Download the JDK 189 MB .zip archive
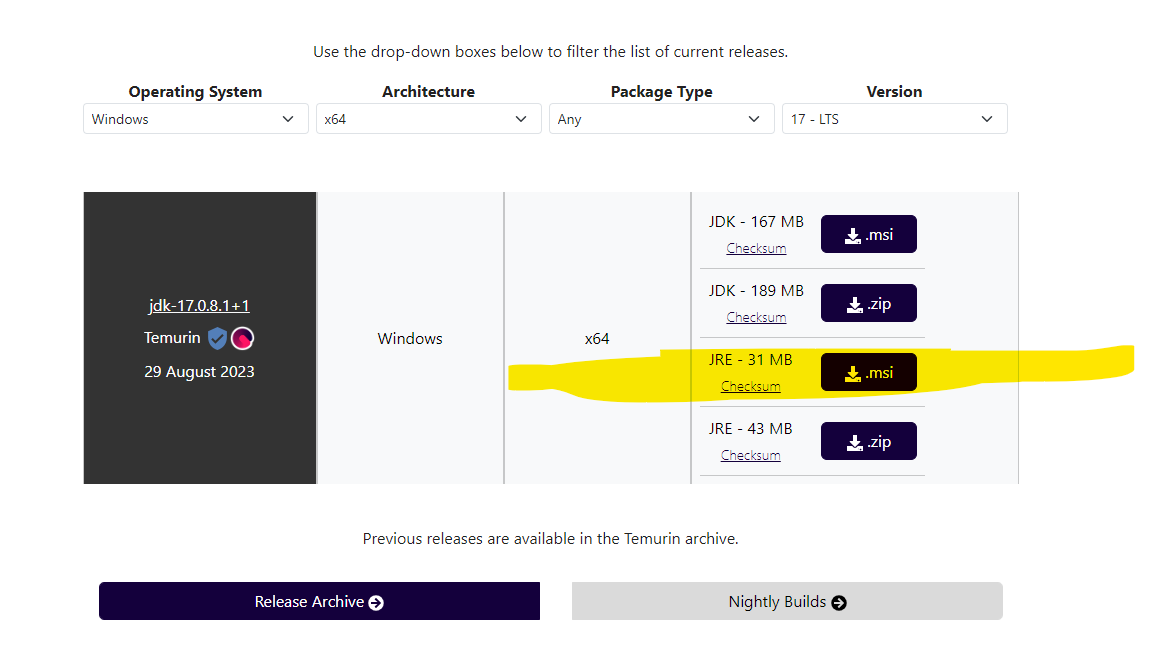Viewport: 1170px width, 659px height. pyautogui.click(x=868, y=303)
